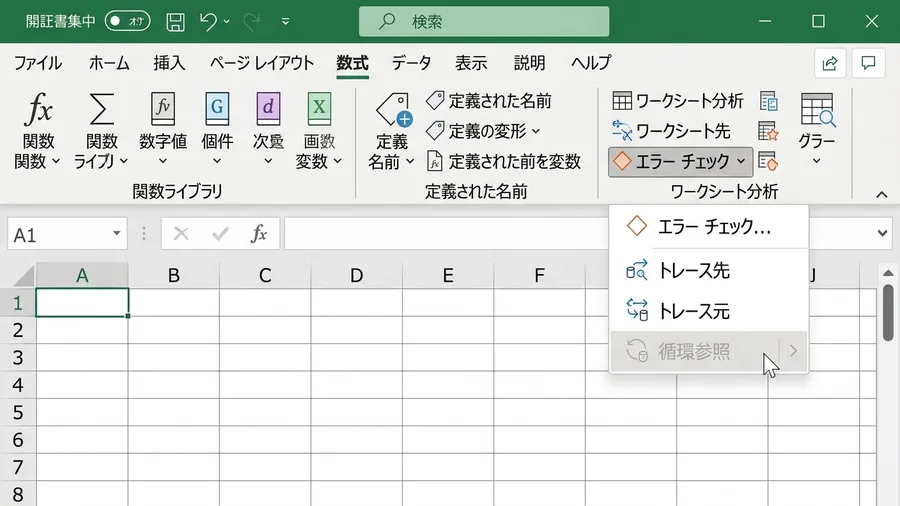Click the fx icon in formula bar

259,233
